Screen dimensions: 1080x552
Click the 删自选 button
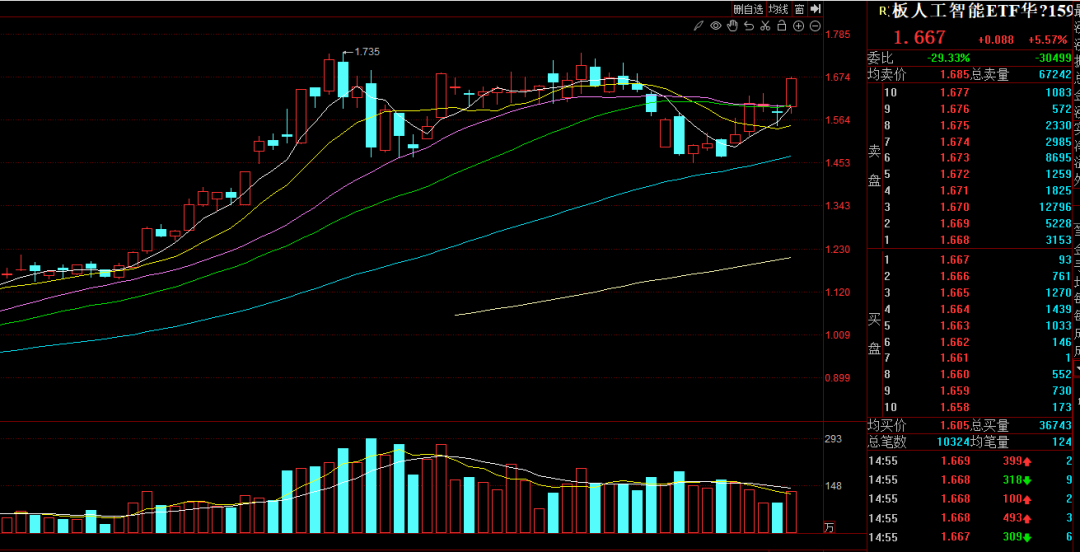pos(747,9)
